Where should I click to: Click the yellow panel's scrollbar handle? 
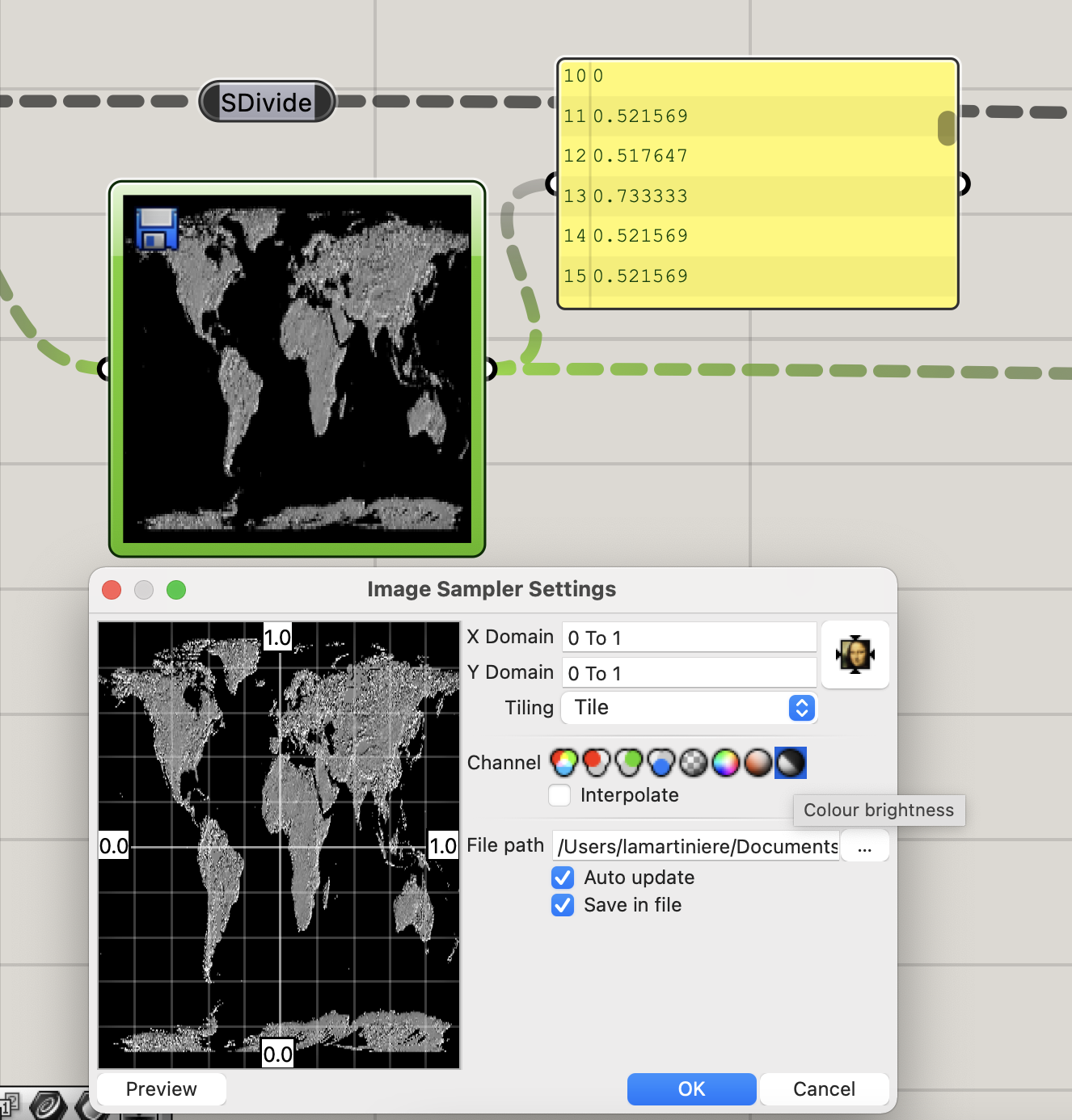click(x=946, y=128)
